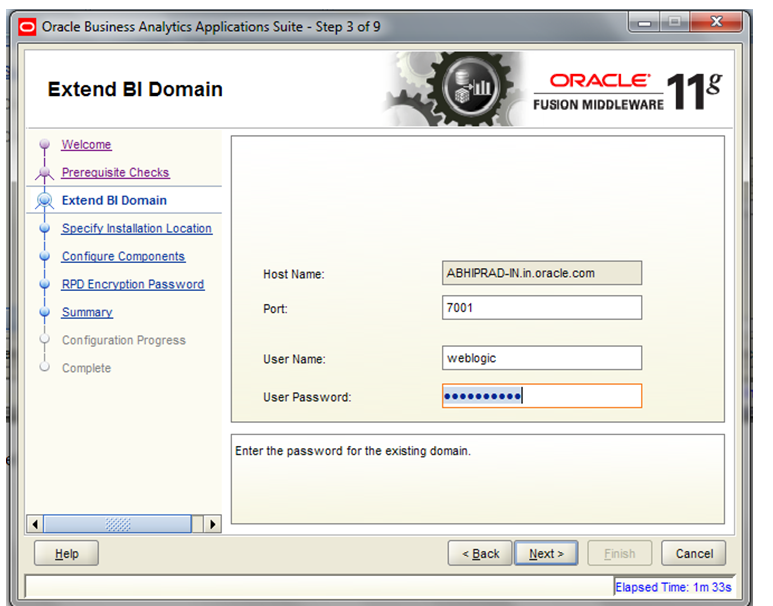
Task: Click the Configure Components bullet icon
Action: [44, 256]
